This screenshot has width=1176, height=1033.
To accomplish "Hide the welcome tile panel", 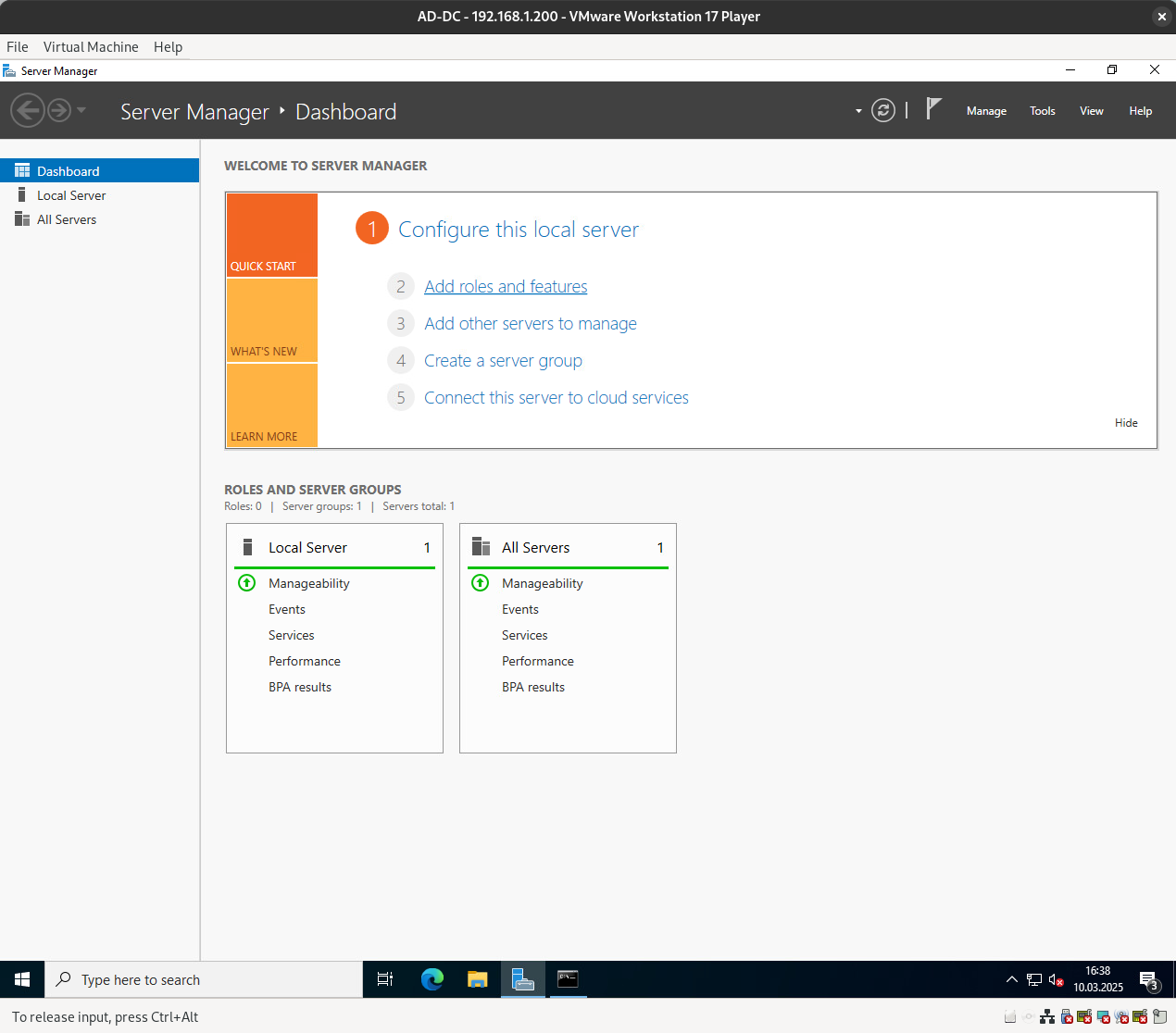I will (1126, 423).
